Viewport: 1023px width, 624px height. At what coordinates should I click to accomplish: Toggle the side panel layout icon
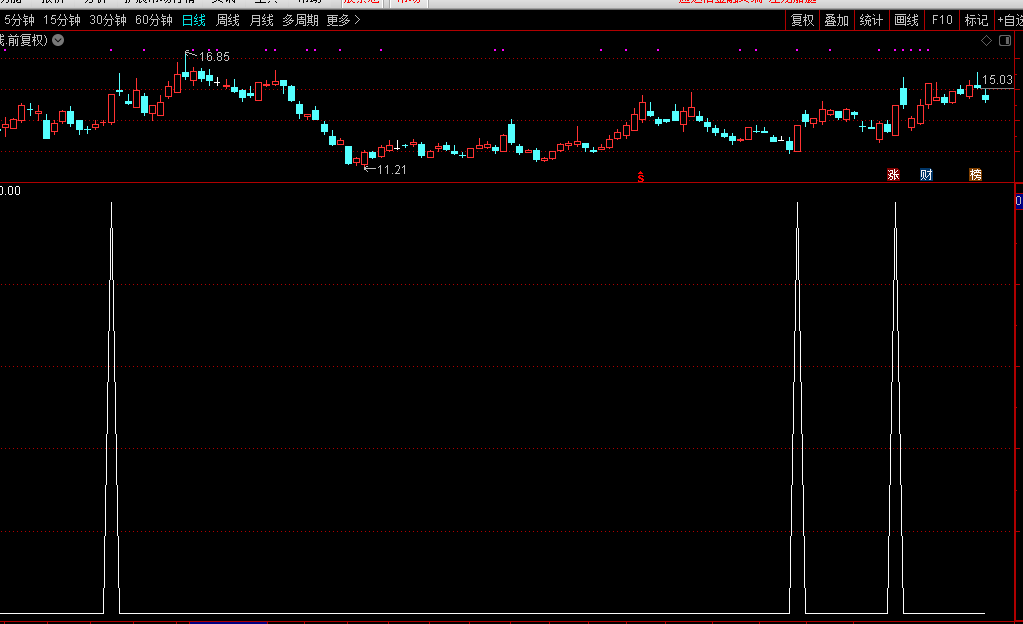pyautogui.click(x=1007, y=40)
